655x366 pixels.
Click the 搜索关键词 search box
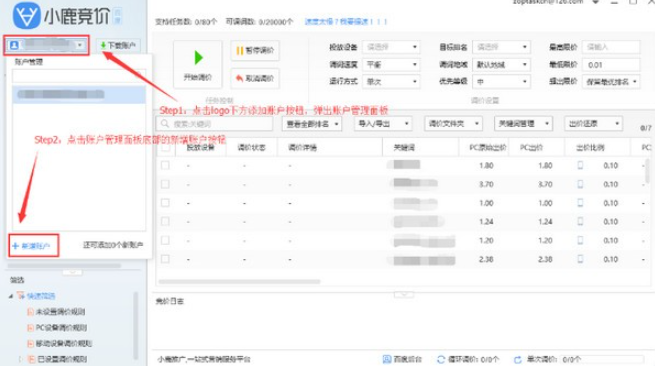pos(214,124)
